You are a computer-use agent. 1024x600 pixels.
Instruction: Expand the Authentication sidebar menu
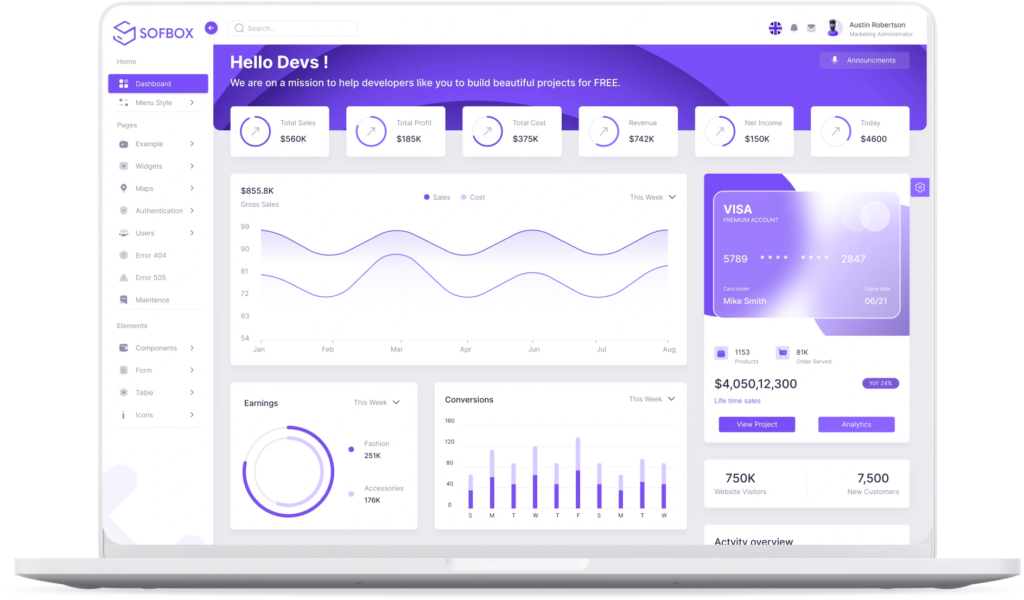(x=158, y=211)
